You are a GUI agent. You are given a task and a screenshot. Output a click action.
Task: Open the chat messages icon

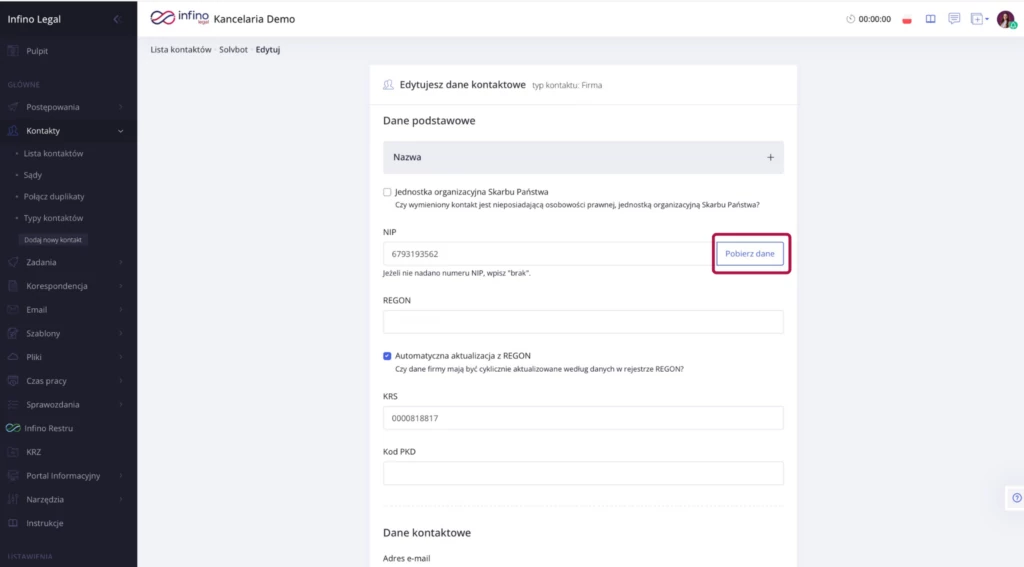click(954, 19)
